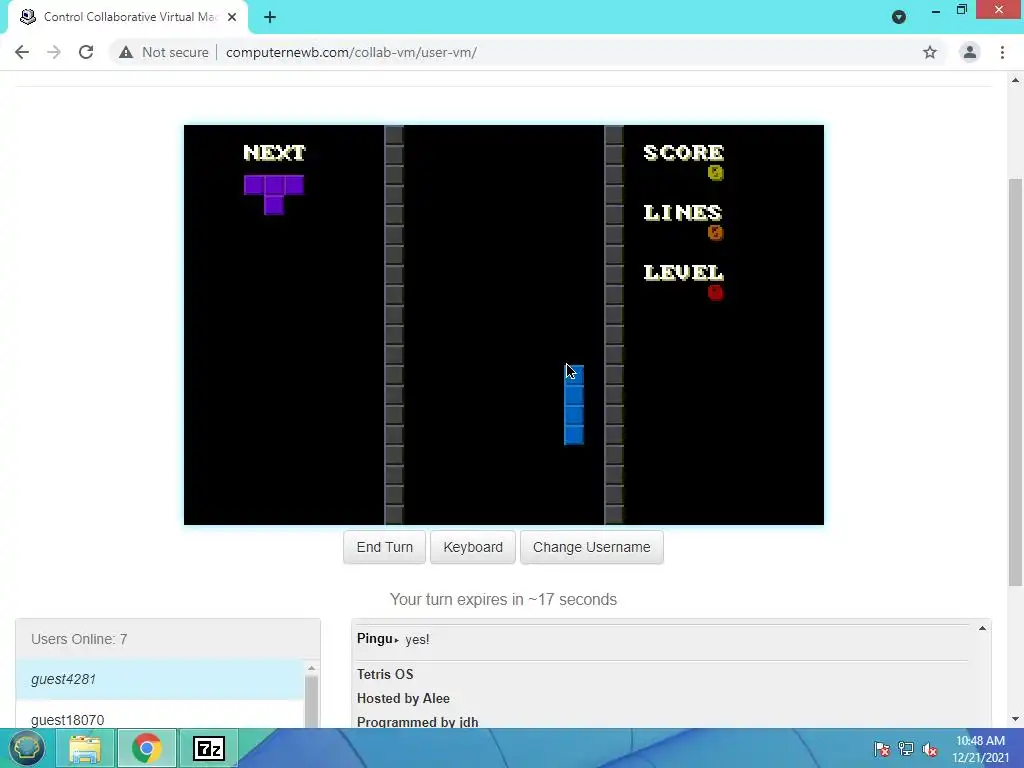The width and height of the screenshot is (1024, 768).
Task: Click the SCORE label in the game
Action: pos(683,152)
